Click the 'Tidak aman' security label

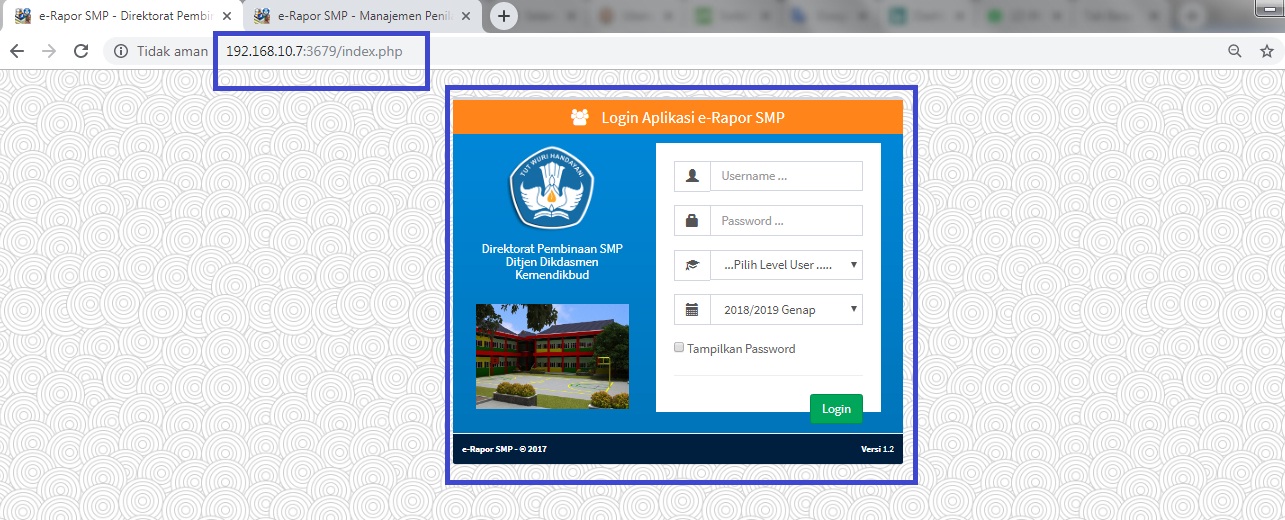[x=172, y=51]
